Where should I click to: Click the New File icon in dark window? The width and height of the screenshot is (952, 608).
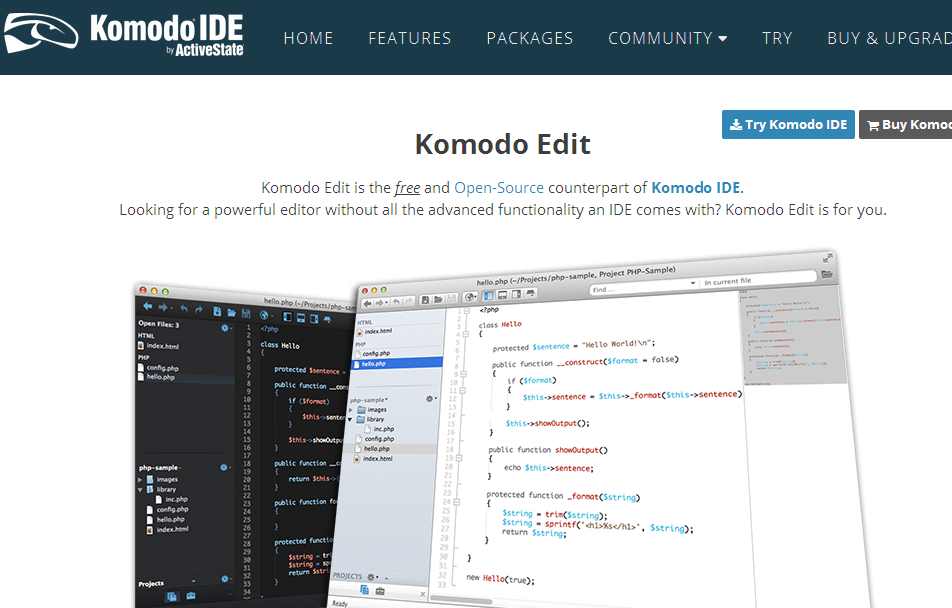[x=217, y=311]
